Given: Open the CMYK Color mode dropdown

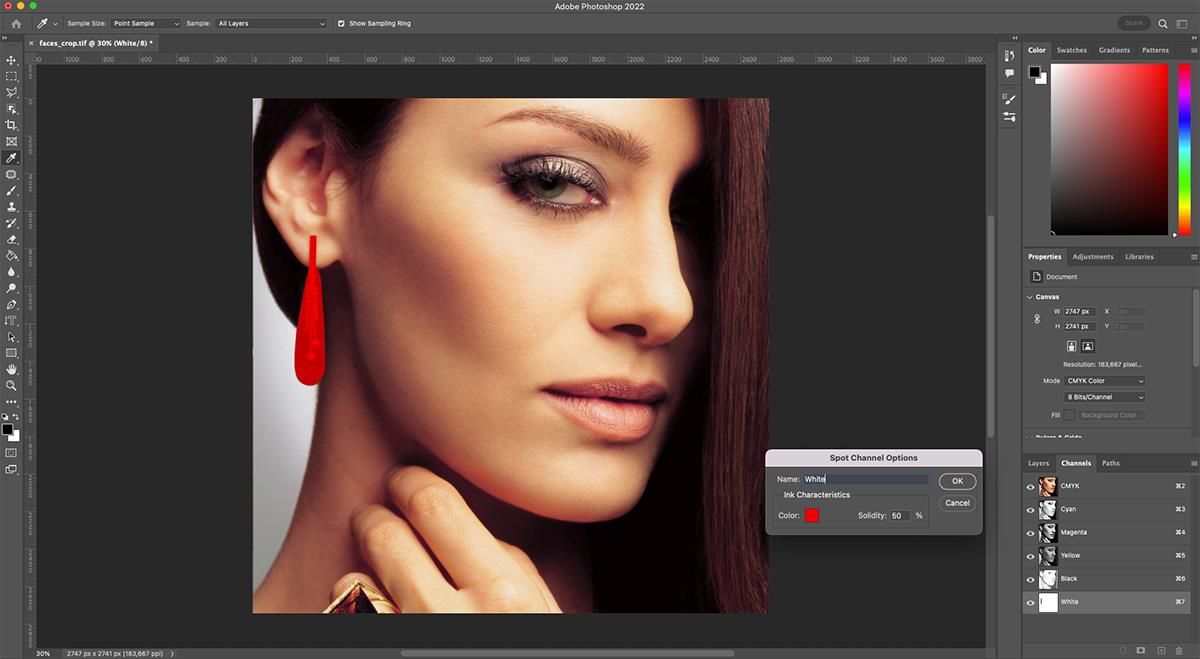Looking at the screenshot, I should 1104,381.
